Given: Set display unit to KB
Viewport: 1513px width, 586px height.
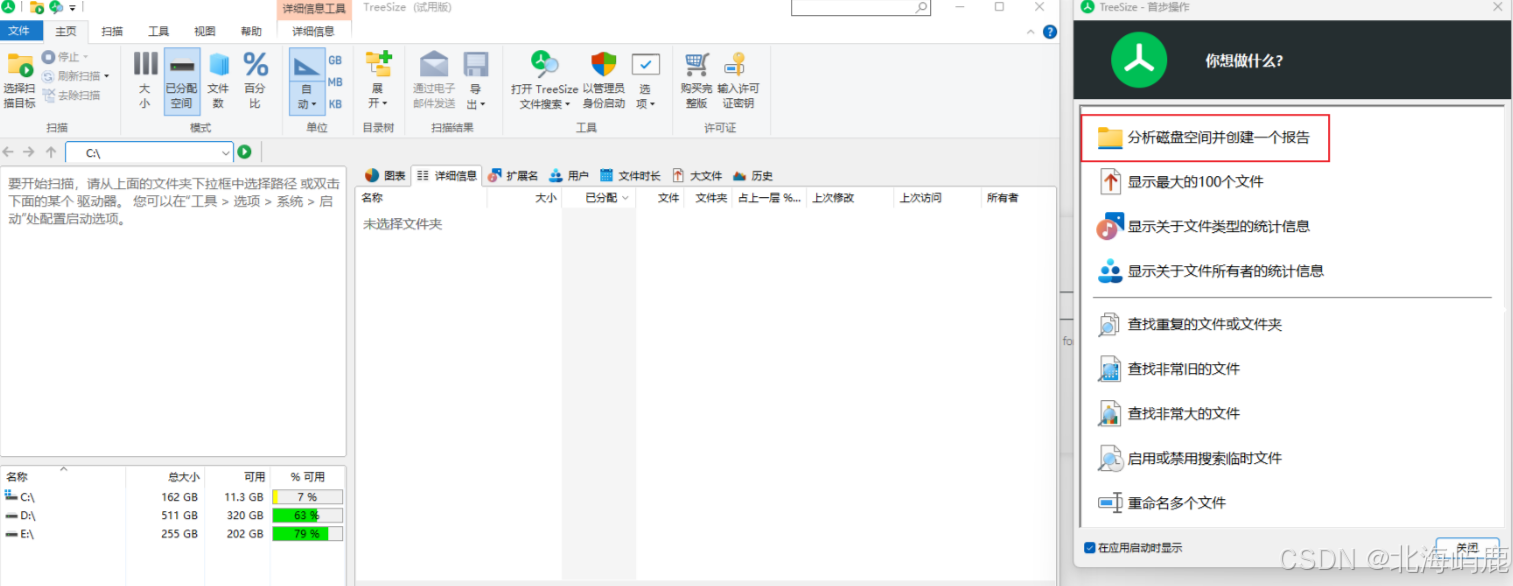Looking at the screenshot, I should coord(335,104).
